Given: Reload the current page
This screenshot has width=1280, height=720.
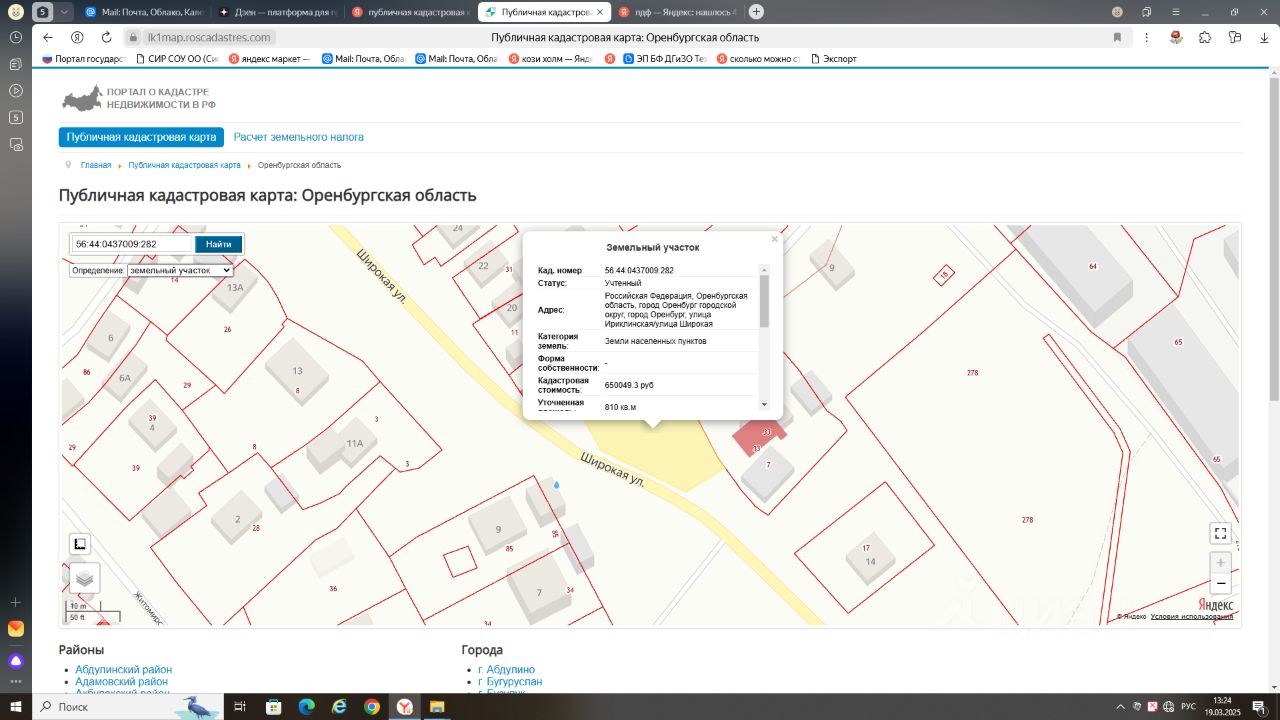Looking at the screenshot, I should 107,37.
